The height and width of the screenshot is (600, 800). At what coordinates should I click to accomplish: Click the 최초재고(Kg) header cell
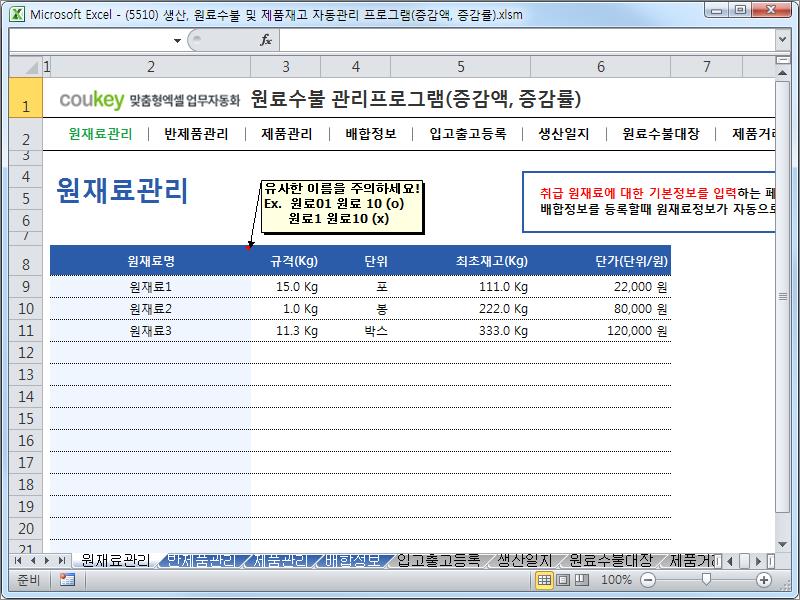coord(461,261)
